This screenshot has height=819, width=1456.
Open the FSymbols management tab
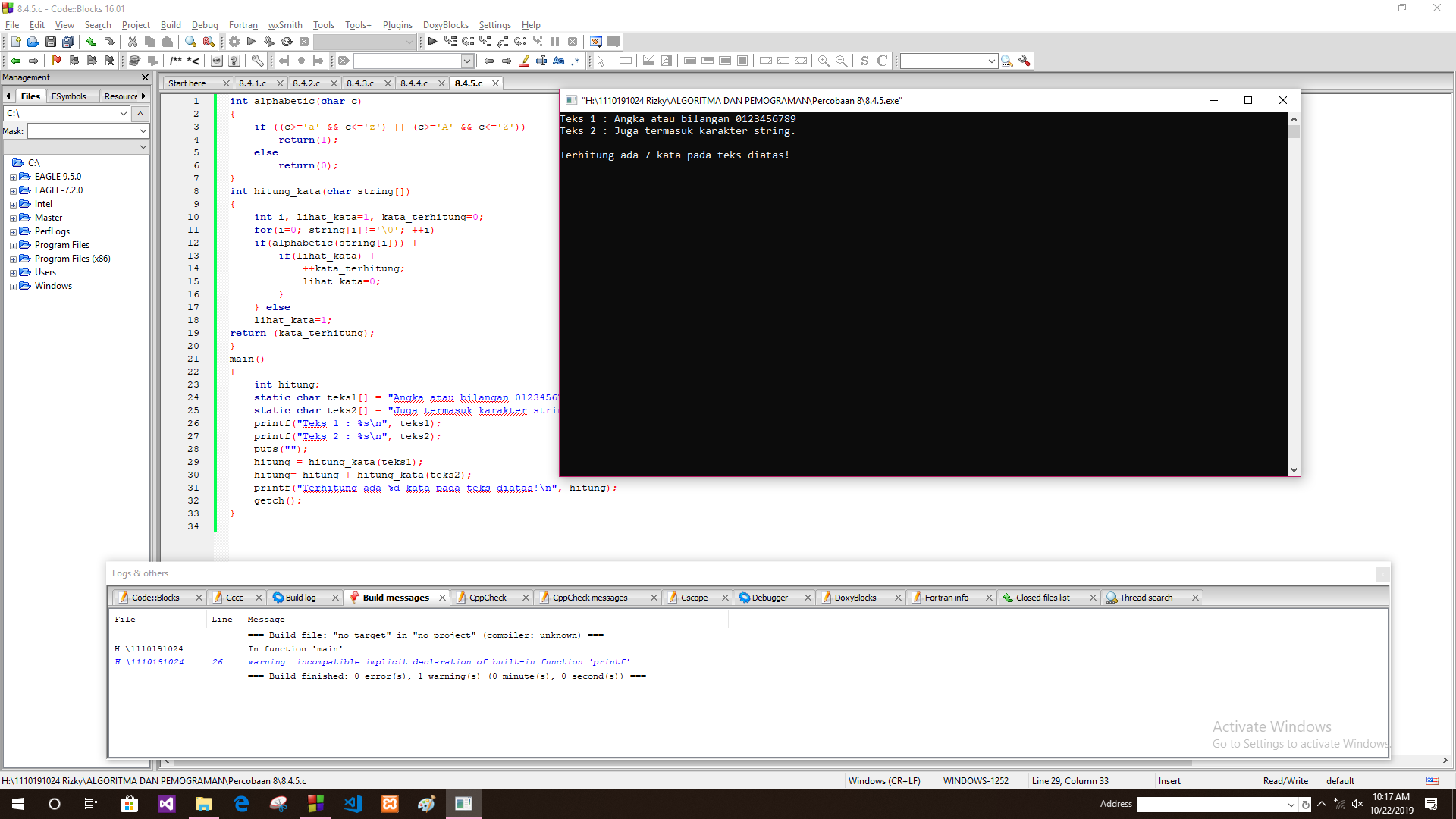tap(69, 96)
